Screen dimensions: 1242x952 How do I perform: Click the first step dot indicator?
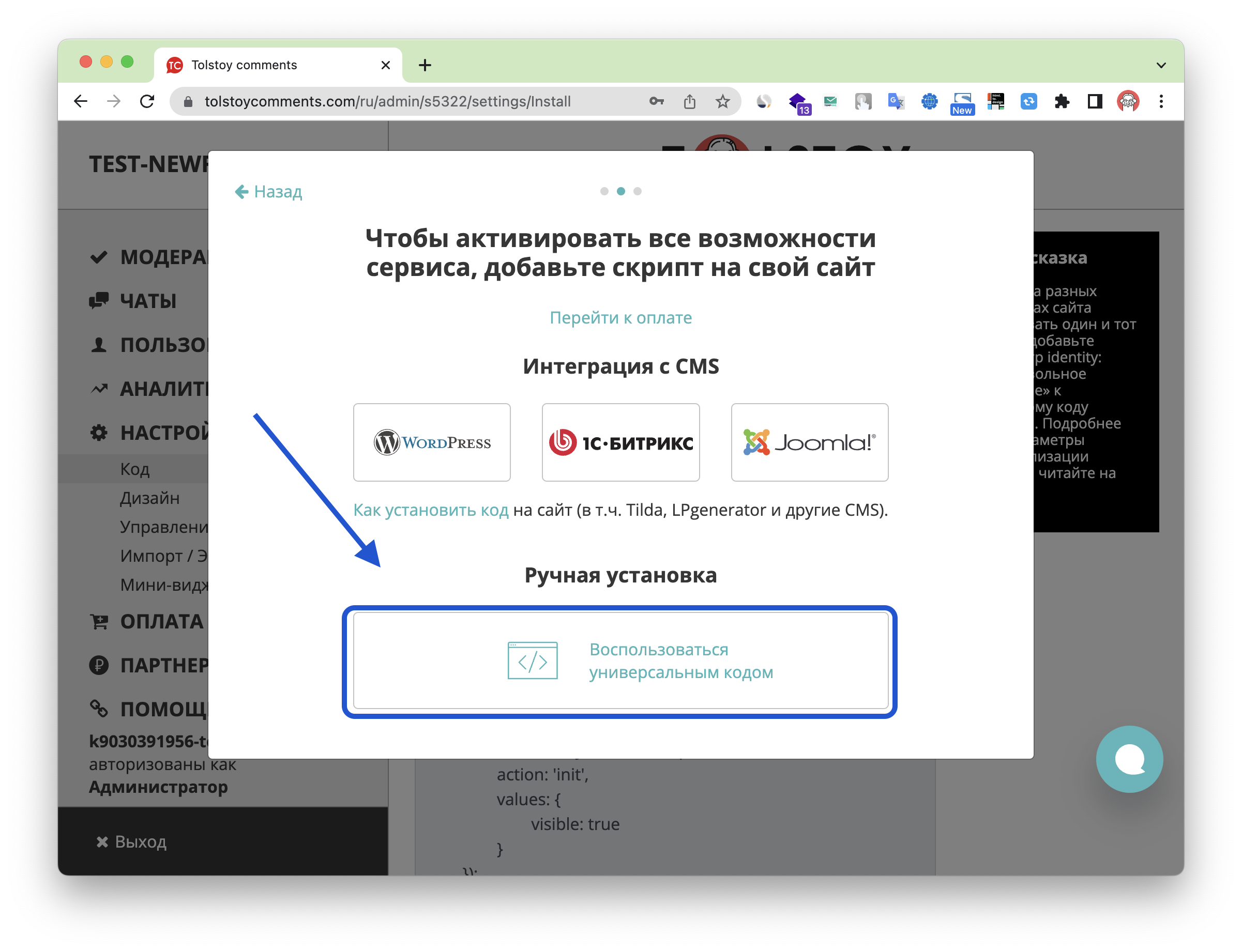click(604, 192)
